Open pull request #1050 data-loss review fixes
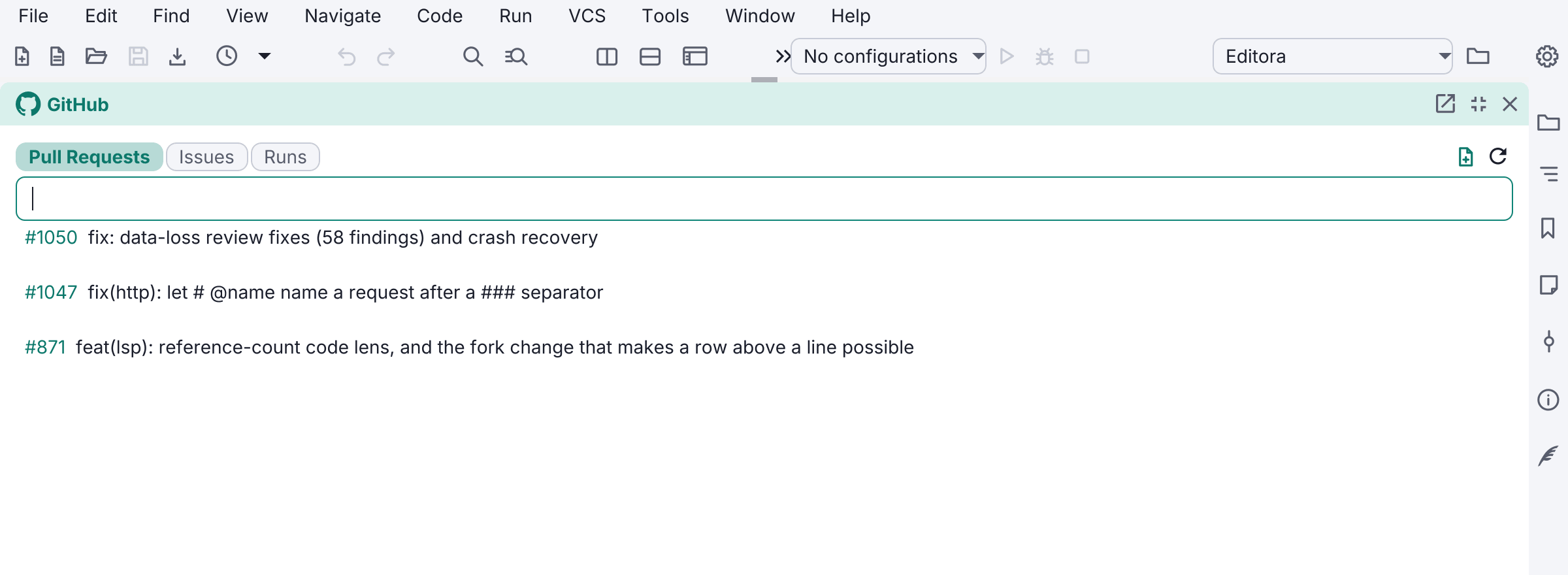Image resolution: width=1568 pixels, height=575 pixels. pyautogui.click(x=764, y=238)
